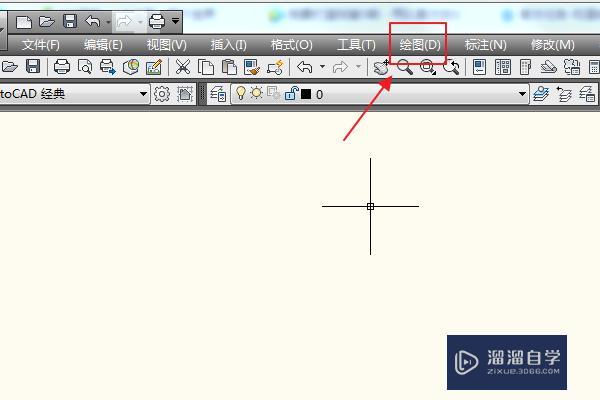Open the 插入(I) menu

[228, 45]
